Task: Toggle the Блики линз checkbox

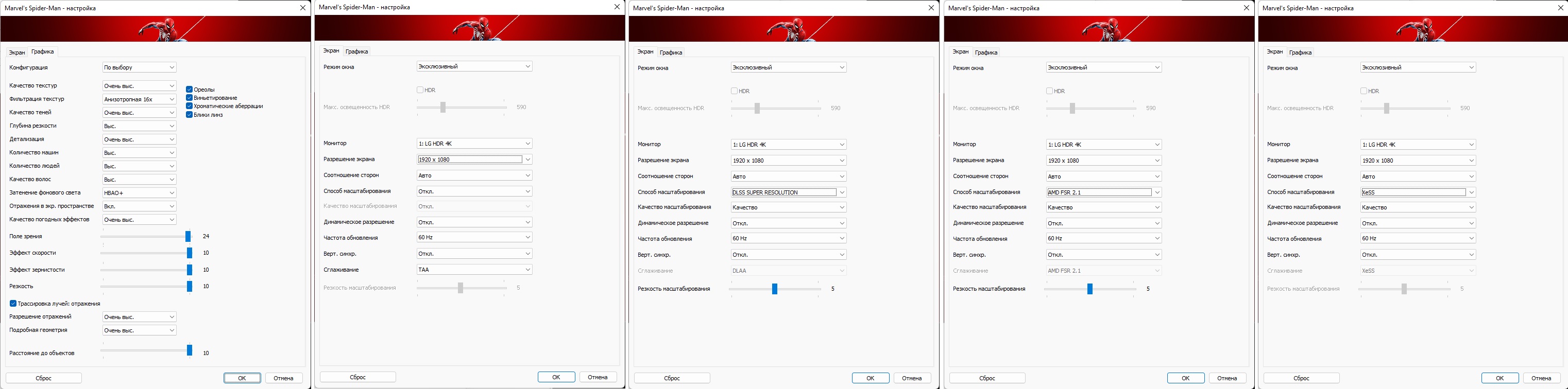Action: point(190,114)
